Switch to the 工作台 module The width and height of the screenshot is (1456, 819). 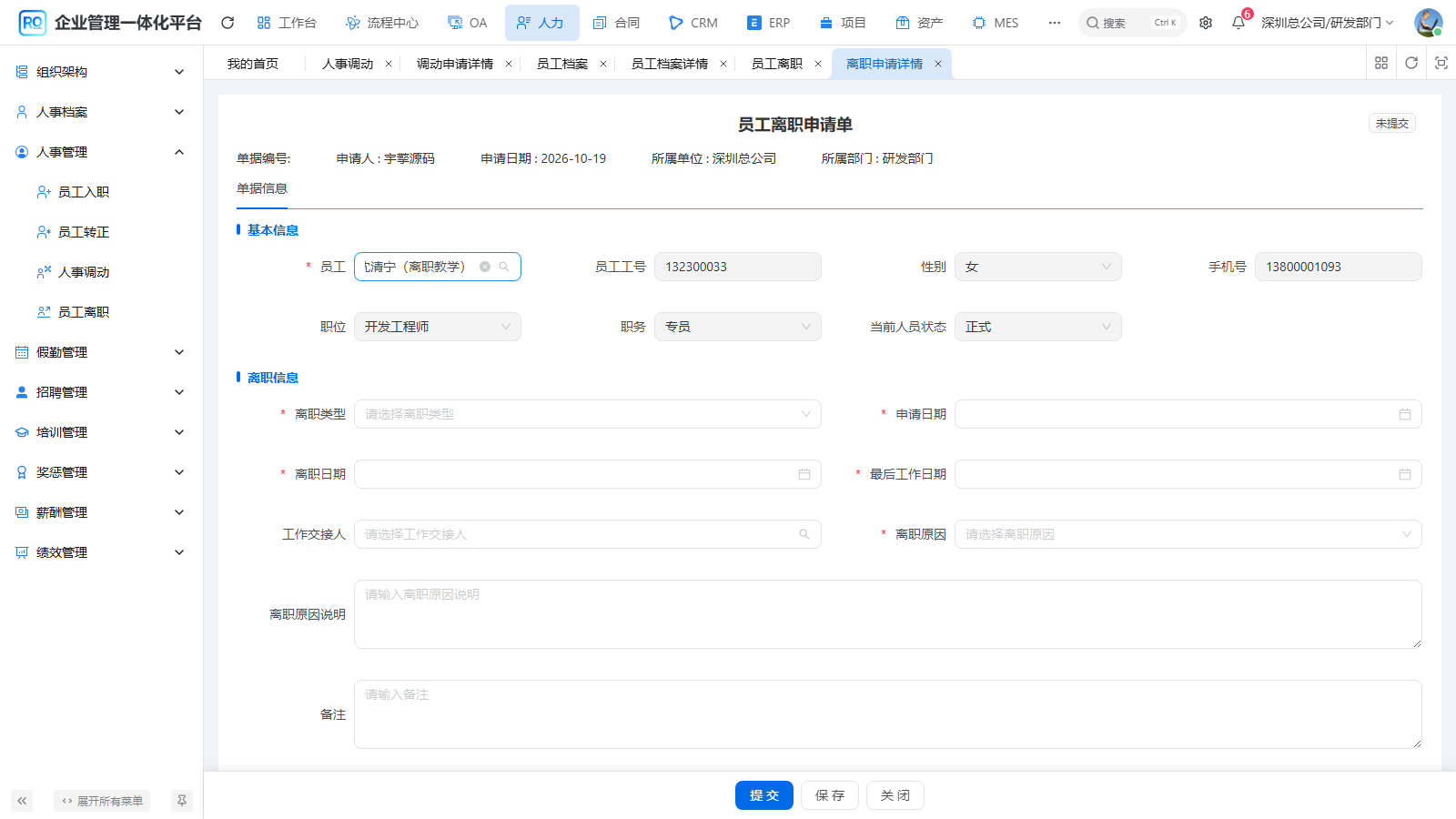(x=287, y=23)
